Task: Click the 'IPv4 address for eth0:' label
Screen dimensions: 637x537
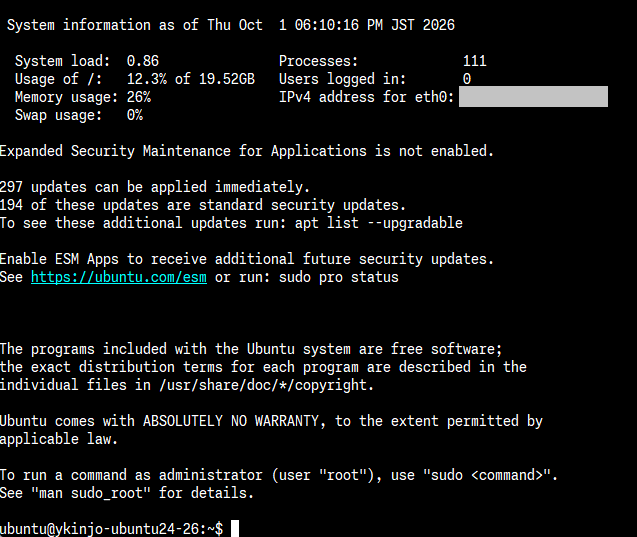Action: coord(366,97)
